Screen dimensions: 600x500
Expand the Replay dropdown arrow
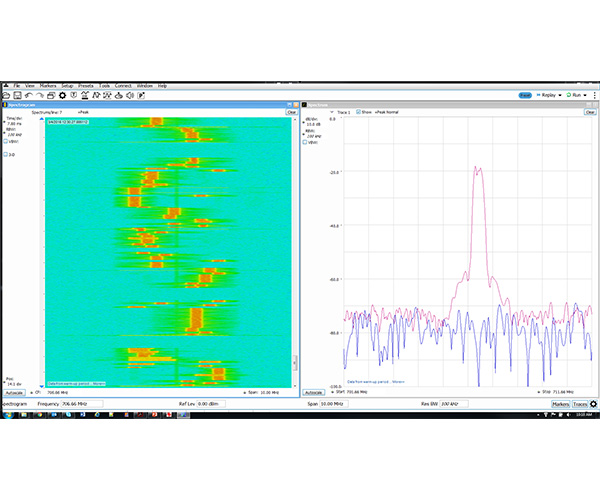coord(559,95)
